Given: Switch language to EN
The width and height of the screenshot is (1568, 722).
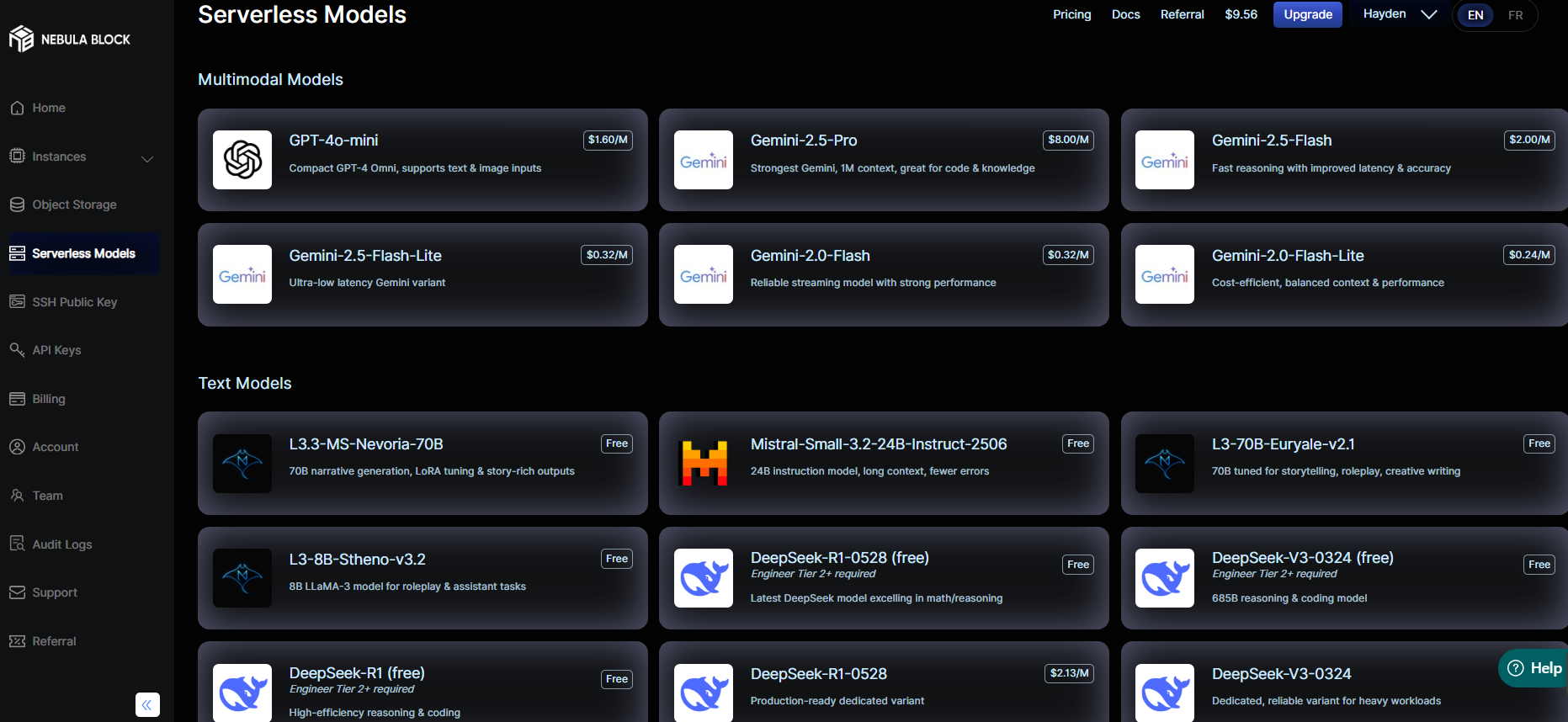Looking at the screenshot, I should (x=1475, y=15).
